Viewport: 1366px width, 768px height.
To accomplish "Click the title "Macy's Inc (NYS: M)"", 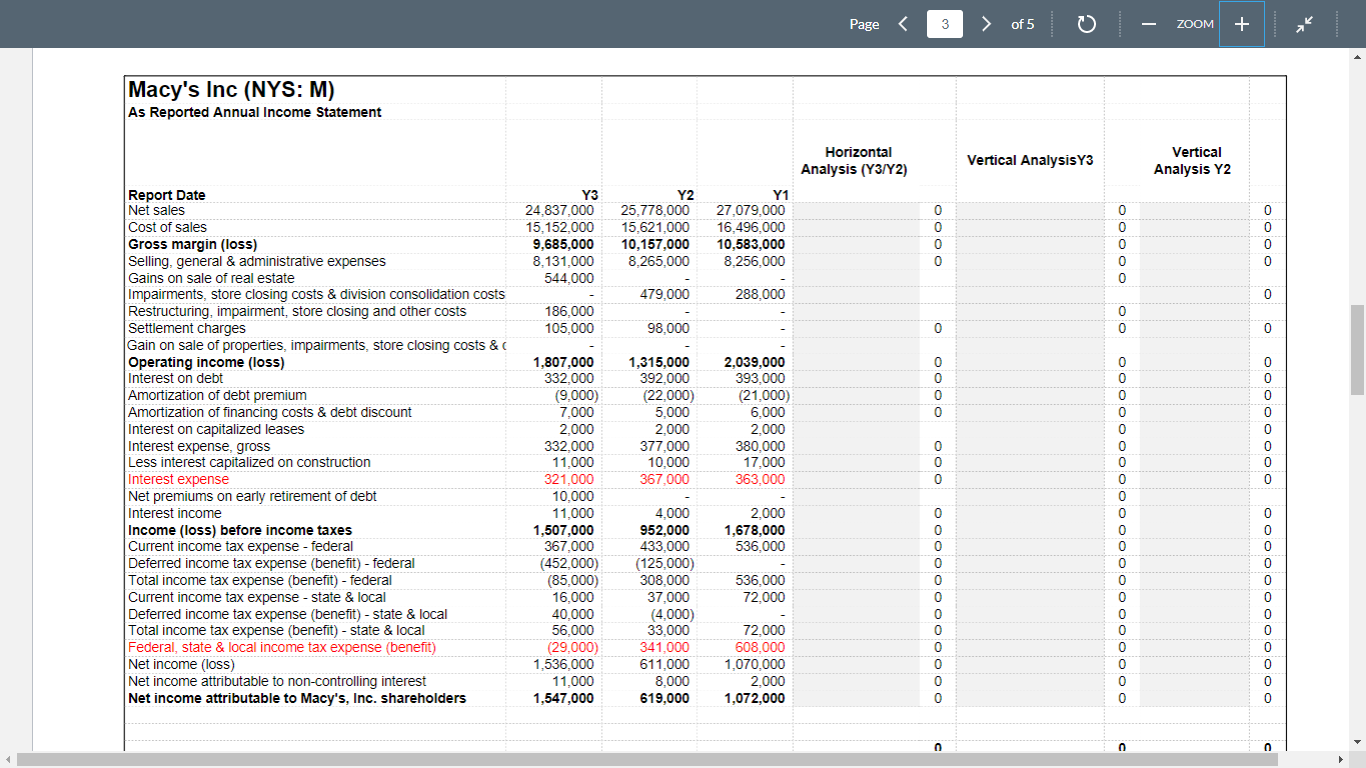I will click(231, 90).
